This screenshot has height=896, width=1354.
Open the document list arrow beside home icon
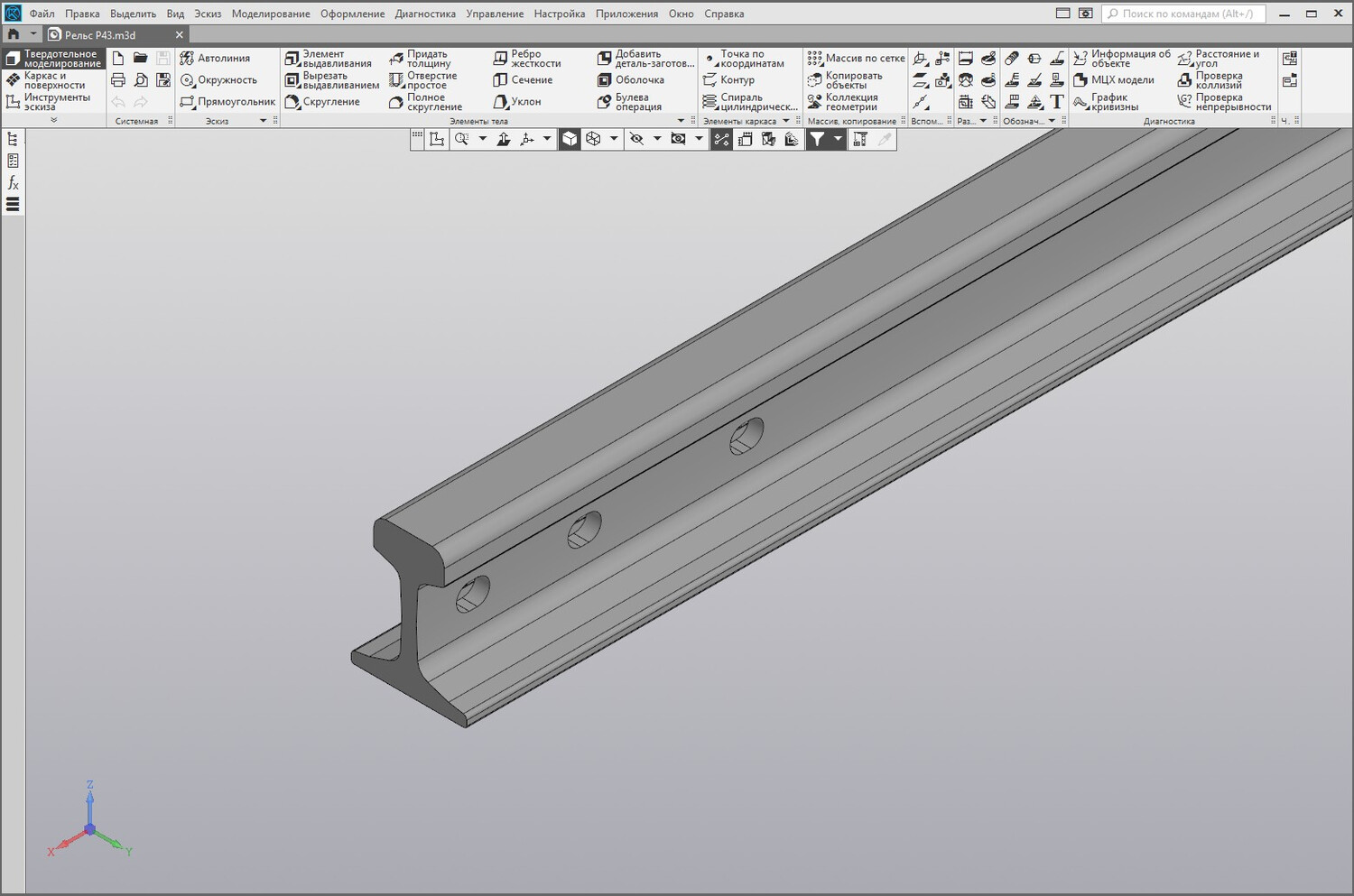[x=32, y=34]
